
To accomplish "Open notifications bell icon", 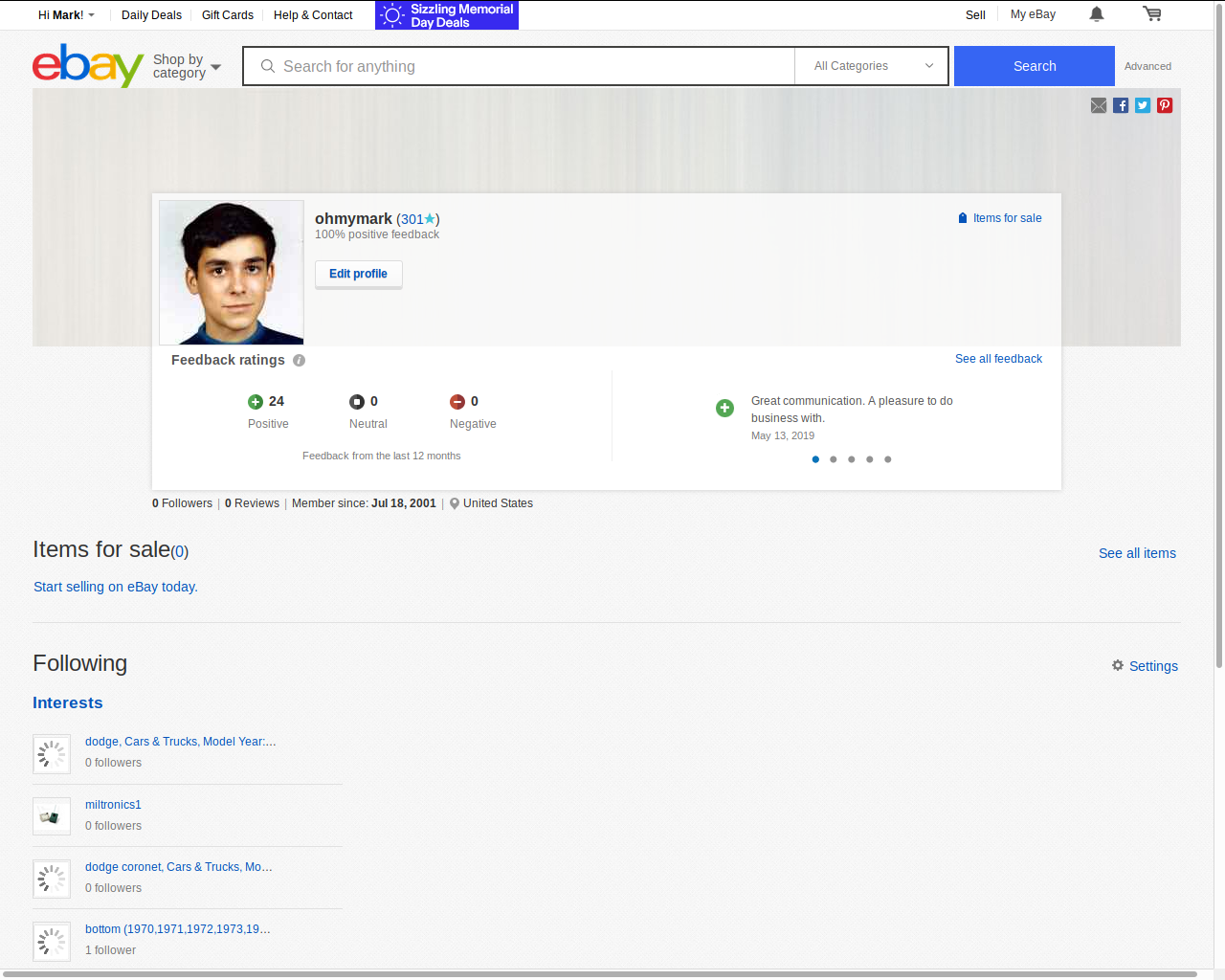I will click(x=1097, y=14).
